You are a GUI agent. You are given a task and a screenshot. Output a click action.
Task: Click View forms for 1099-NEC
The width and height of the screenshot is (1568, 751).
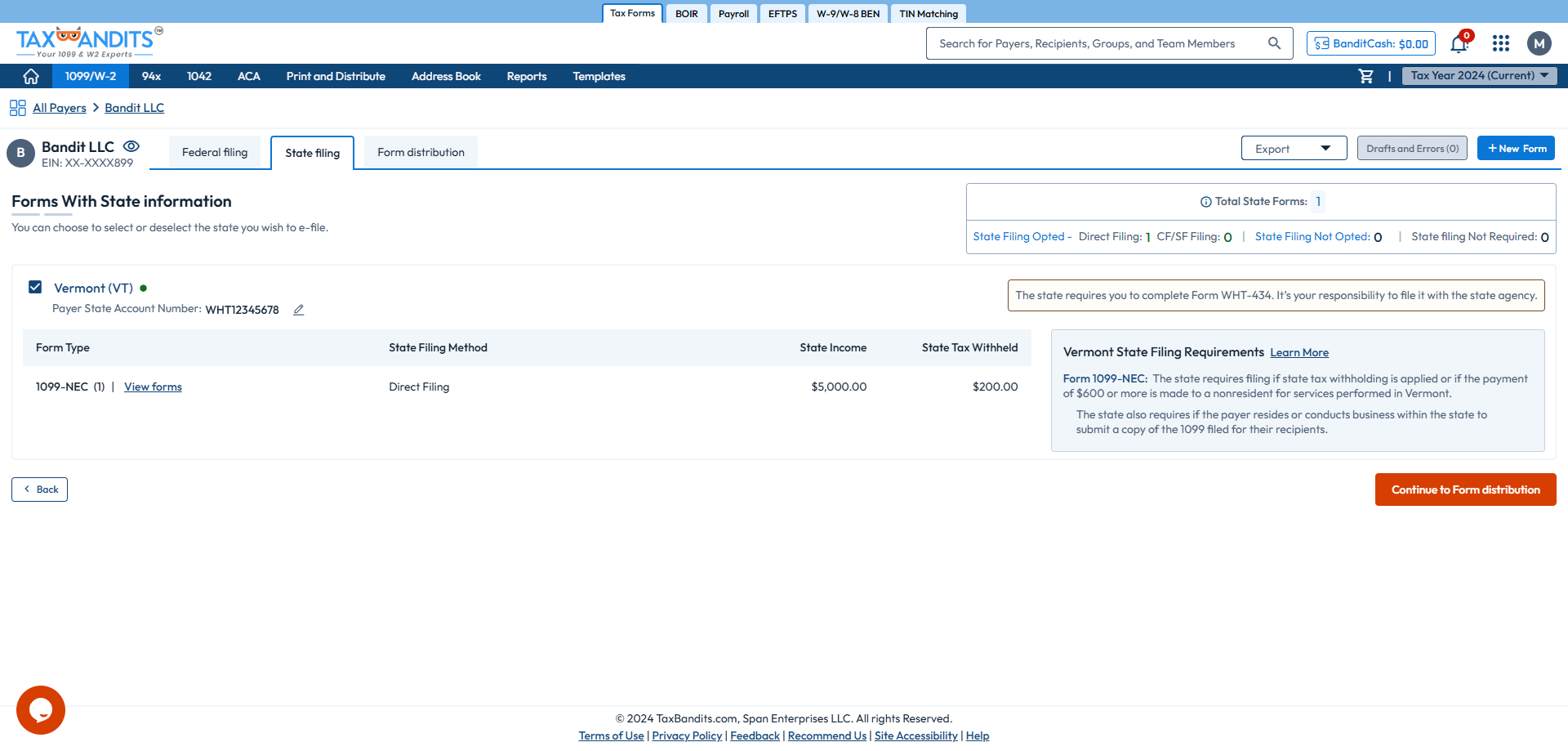click(153, 387)
